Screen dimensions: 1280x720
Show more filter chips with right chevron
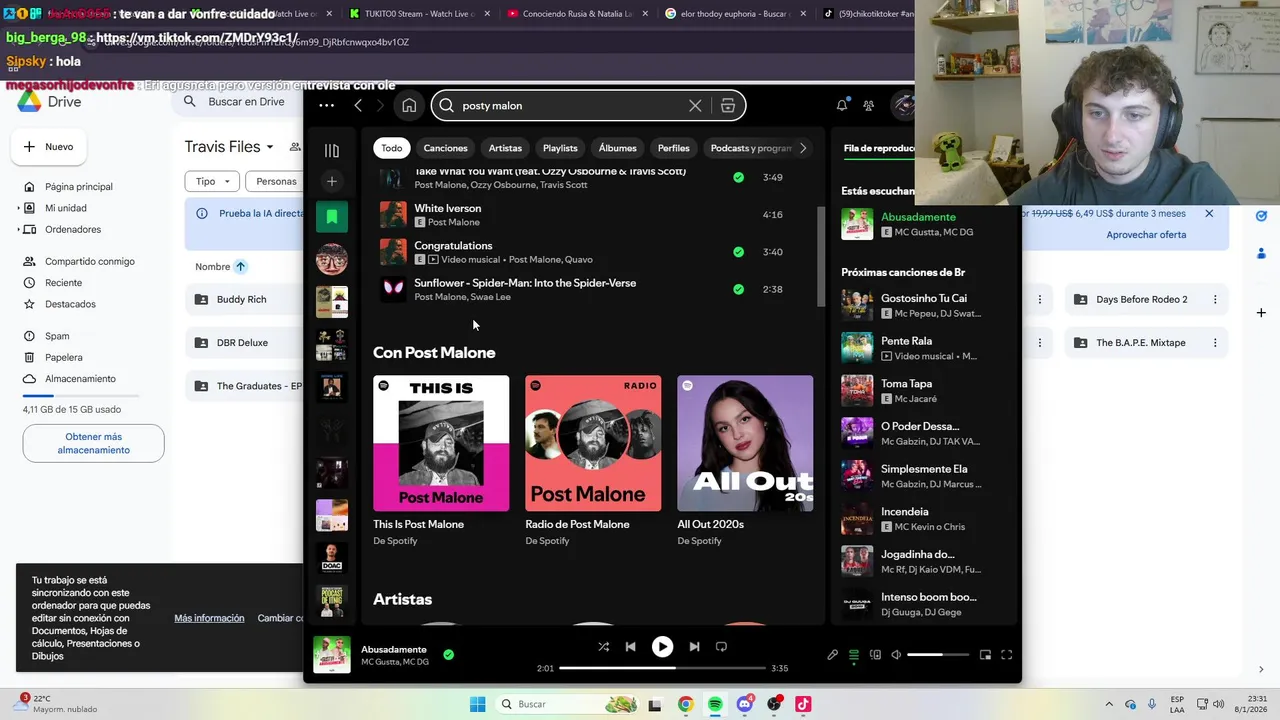[x=802, y=148]
